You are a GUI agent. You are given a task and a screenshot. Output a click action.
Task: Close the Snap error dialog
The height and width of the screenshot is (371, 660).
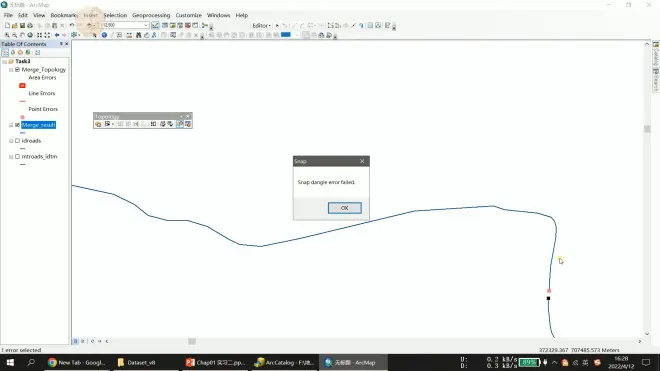(362, 161)
